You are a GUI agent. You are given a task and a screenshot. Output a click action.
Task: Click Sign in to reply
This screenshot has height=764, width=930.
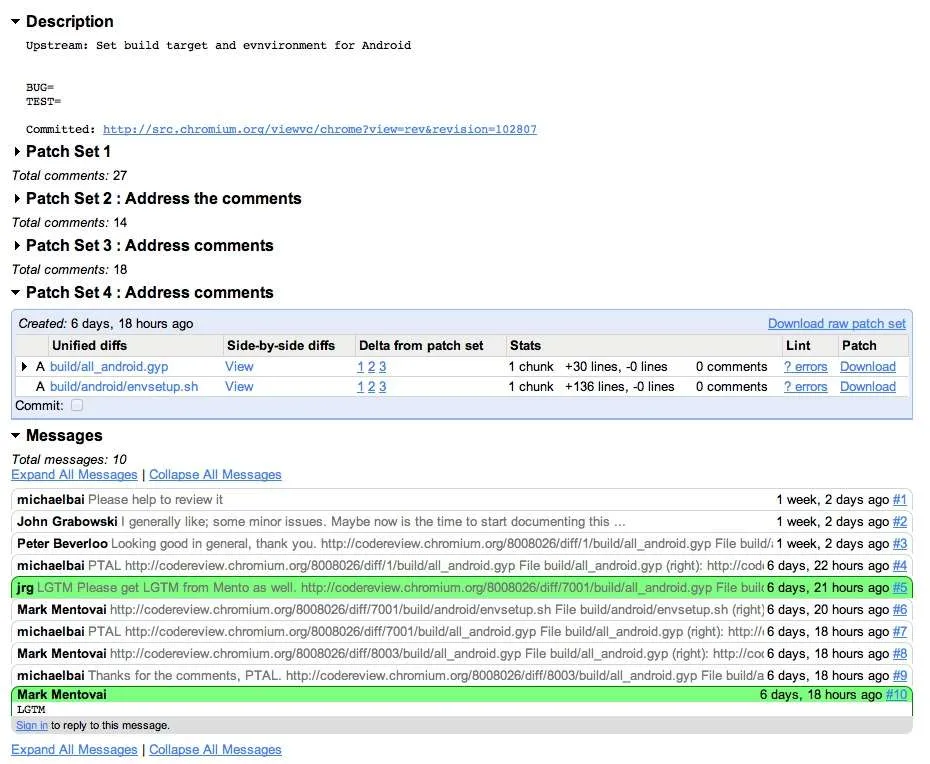[x=31, y=725]
